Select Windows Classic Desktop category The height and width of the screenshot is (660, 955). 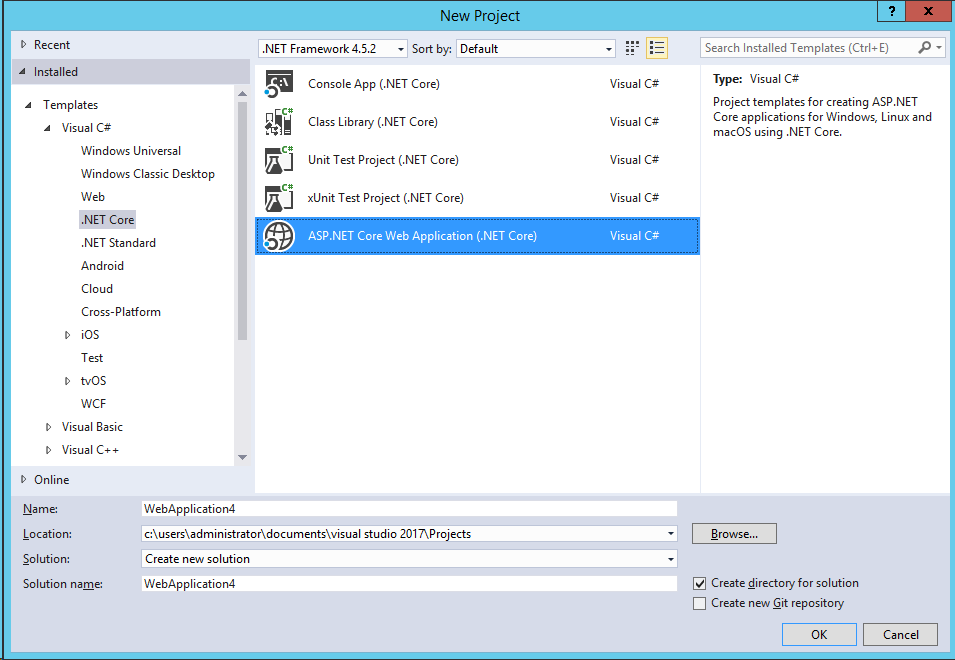(x=148, y=174)
